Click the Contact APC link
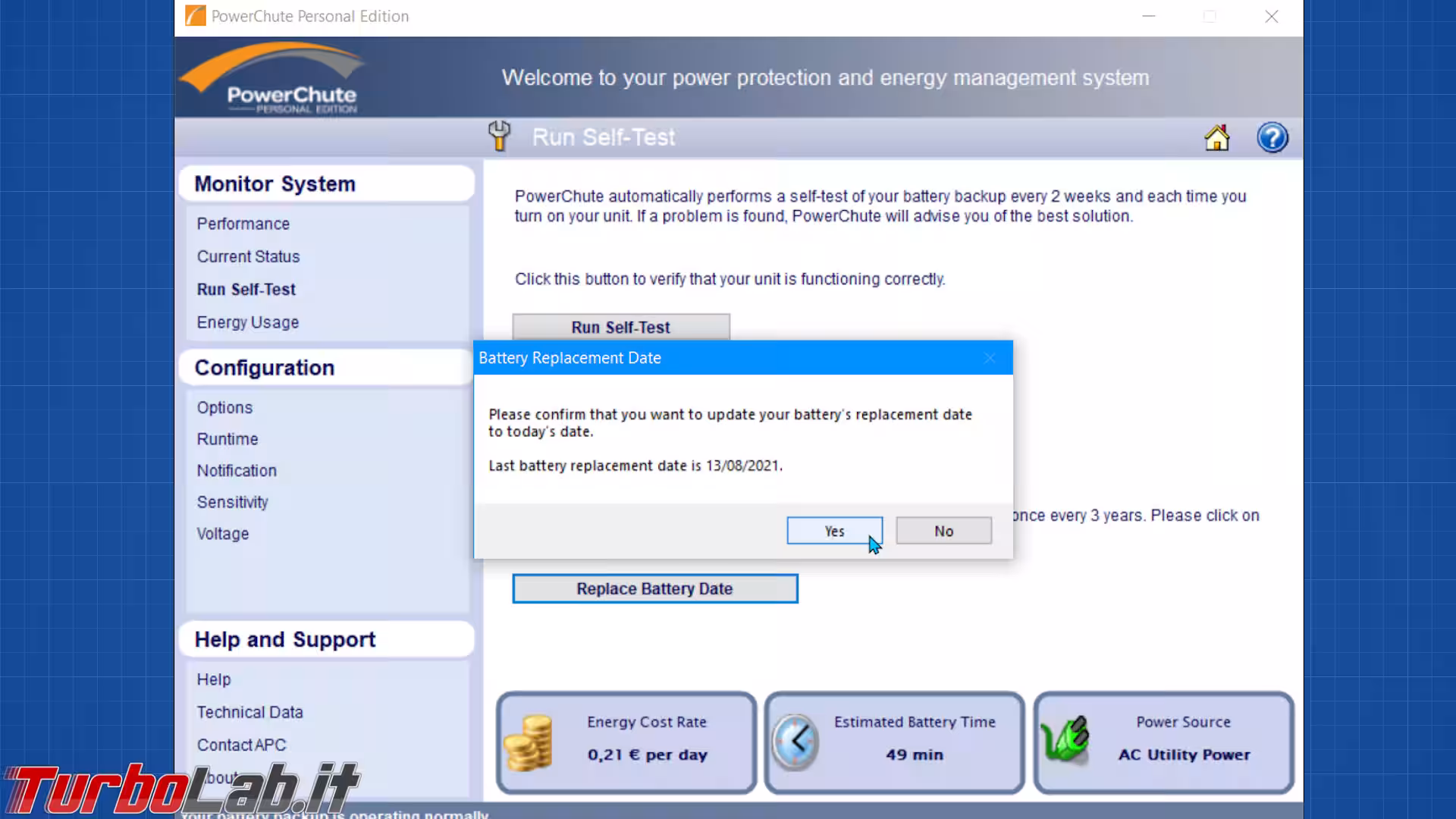1456x819 pixels. click(x=241, y=745)
